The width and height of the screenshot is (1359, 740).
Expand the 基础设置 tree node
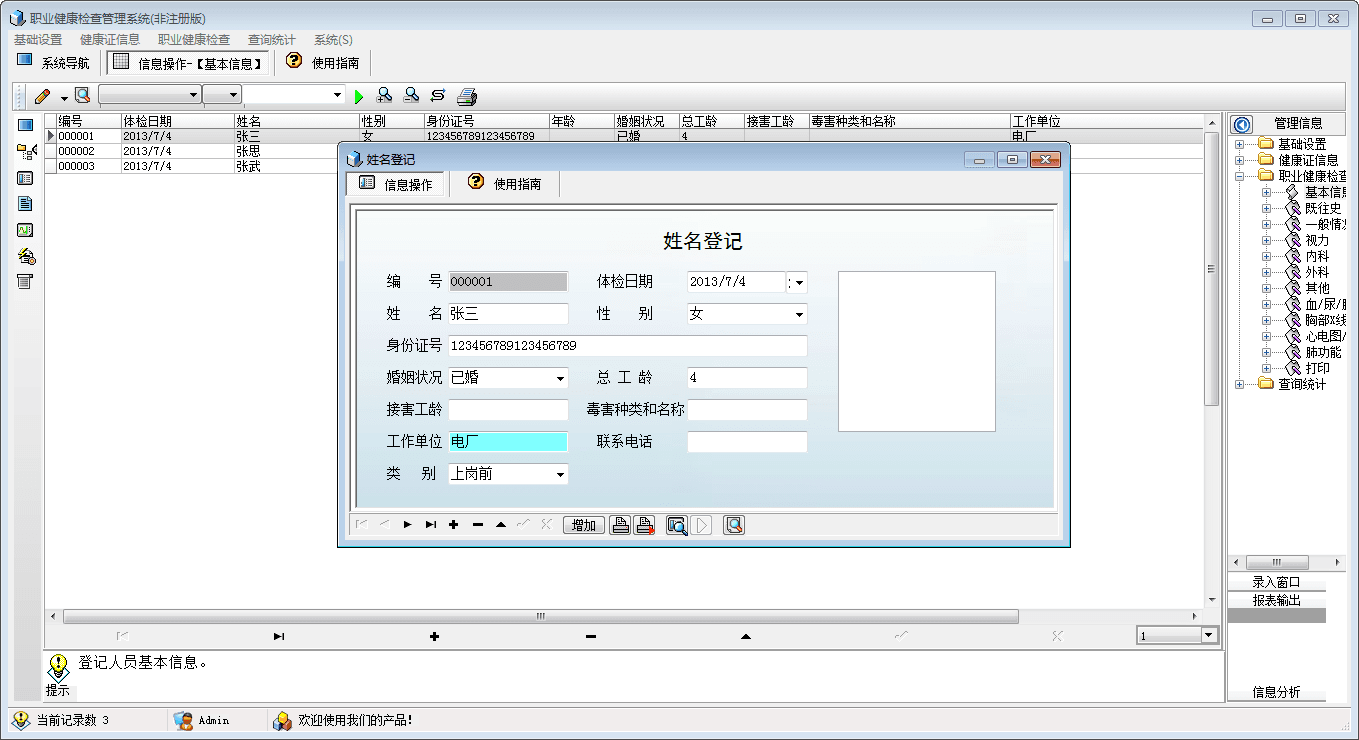tap(1240, 144)
